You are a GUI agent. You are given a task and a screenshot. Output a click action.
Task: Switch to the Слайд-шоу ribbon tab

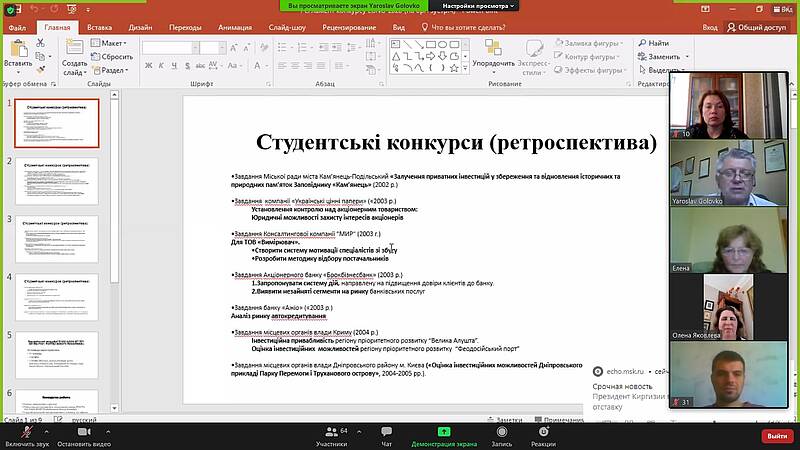(x=287, y=28)
